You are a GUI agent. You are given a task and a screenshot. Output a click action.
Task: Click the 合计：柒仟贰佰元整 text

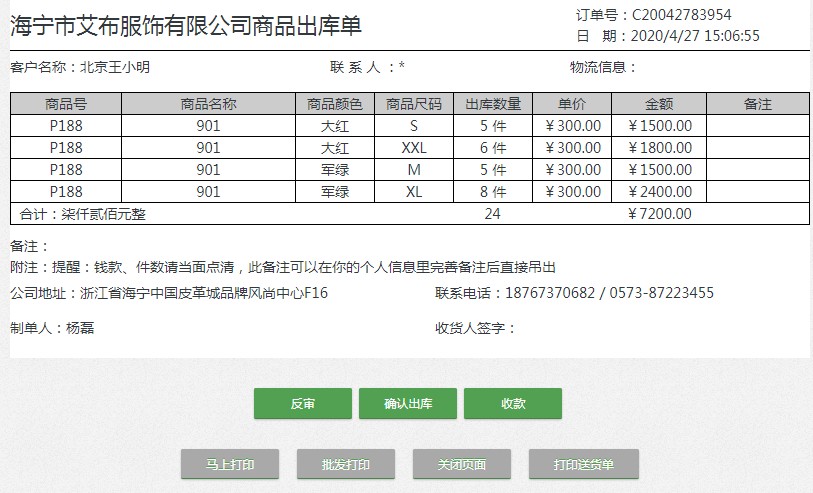(82, 214)
